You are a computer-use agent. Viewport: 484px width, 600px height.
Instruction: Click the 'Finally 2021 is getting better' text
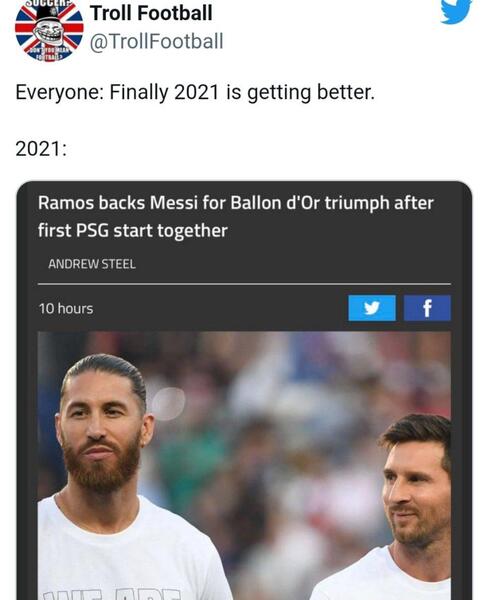[x=242, y=92]
